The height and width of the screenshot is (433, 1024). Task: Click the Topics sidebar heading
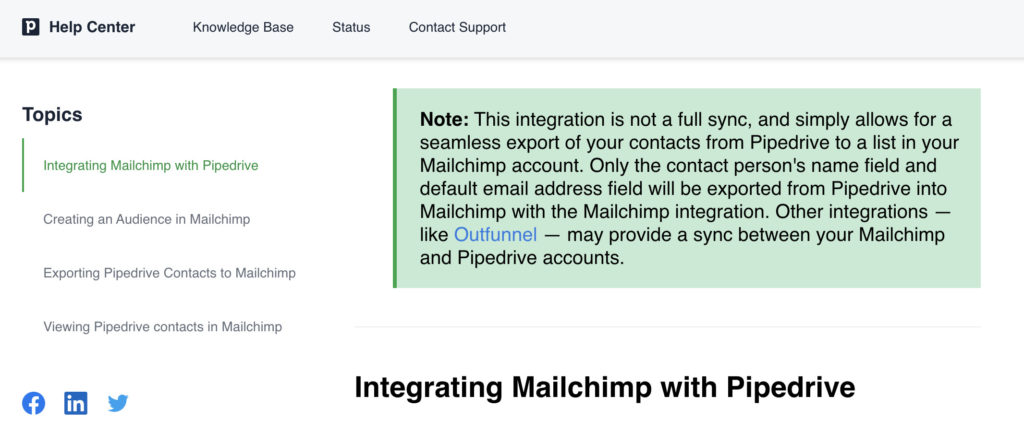tap(52, 115)
